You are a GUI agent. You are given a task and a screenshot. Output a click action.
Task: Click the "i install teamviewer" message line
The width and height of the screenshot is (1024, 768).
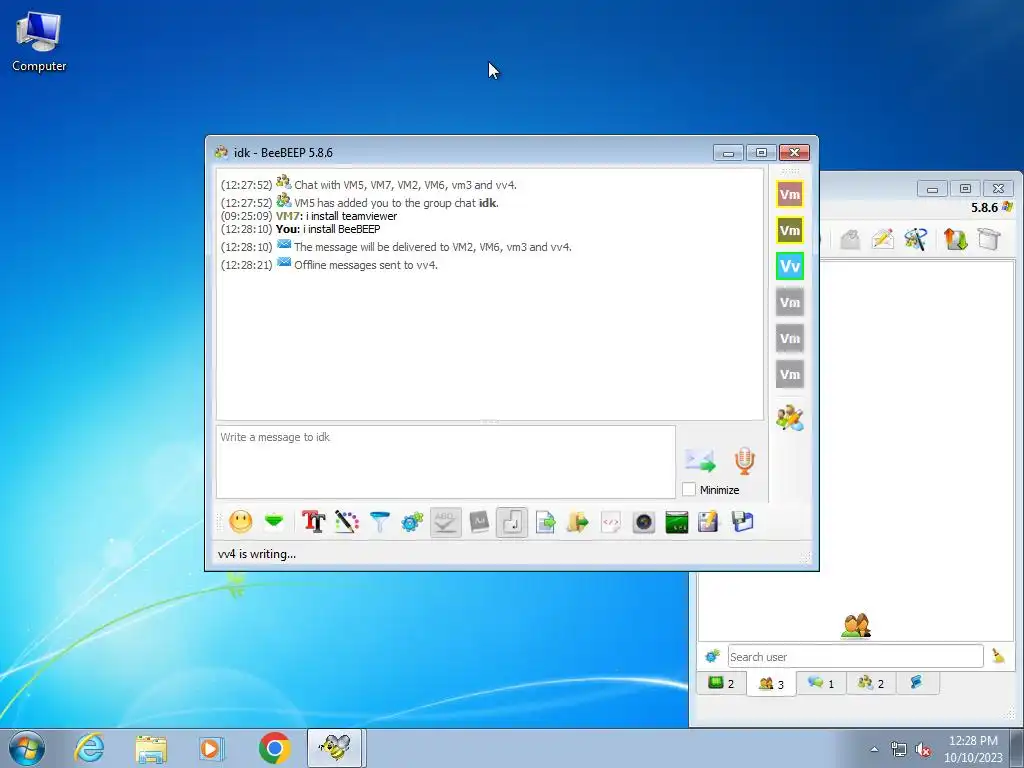(x=351, y=216)
